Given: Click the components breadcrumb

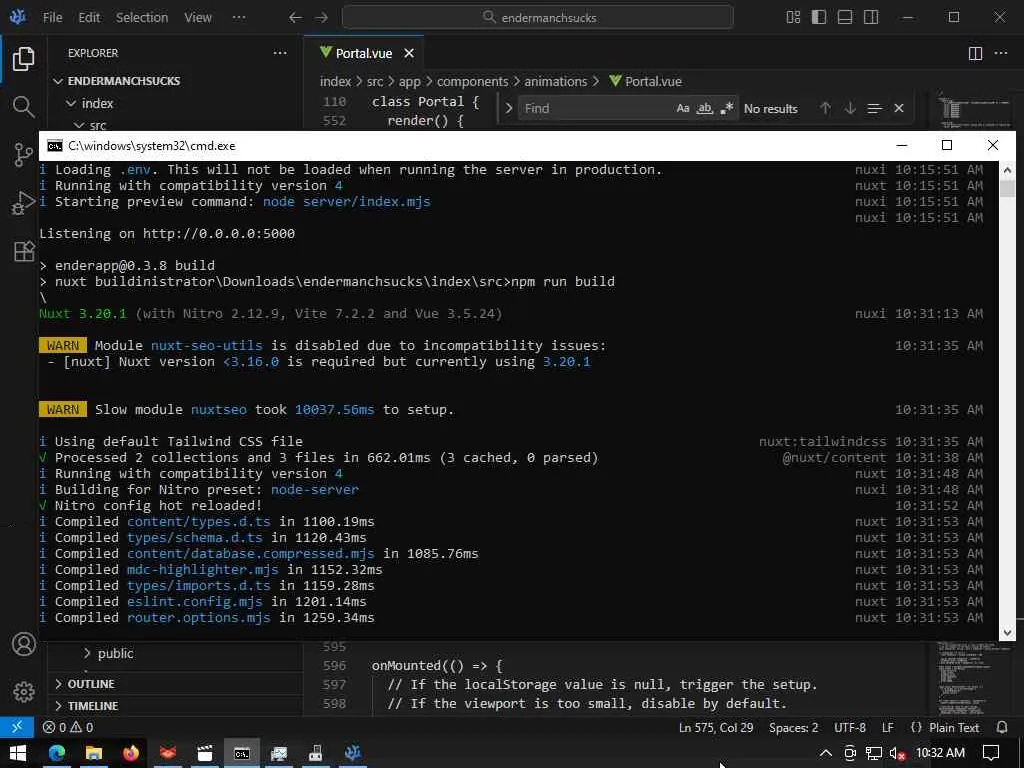Looking at the screenshot, I should coord(472,82).
